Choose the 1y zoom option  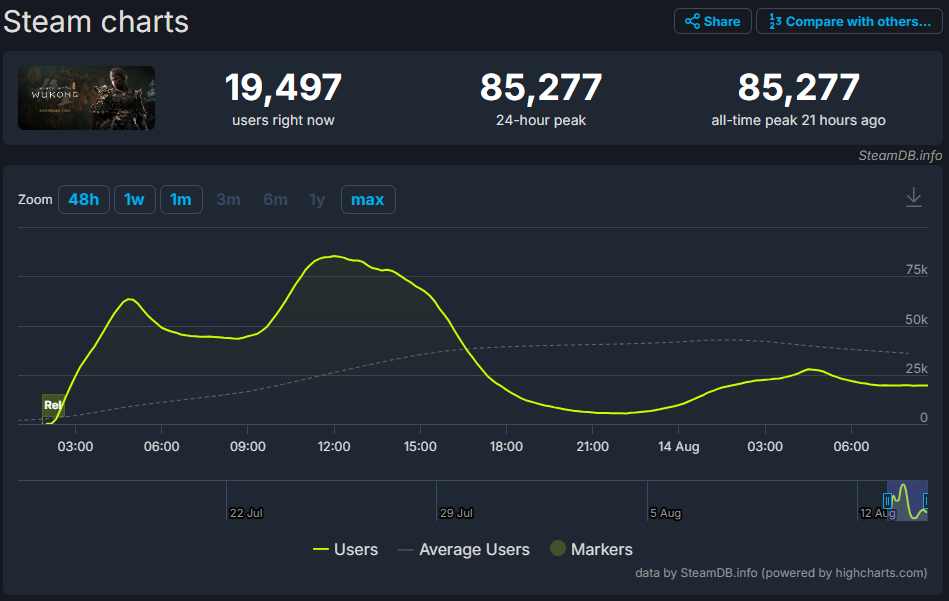pos(317,199)
